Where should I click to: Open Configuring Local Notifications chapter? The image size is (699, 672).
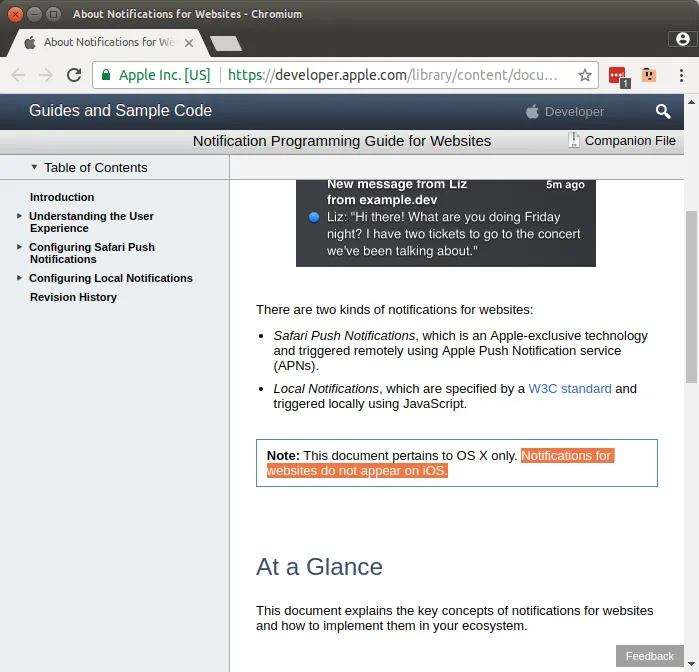pos(111,278)
